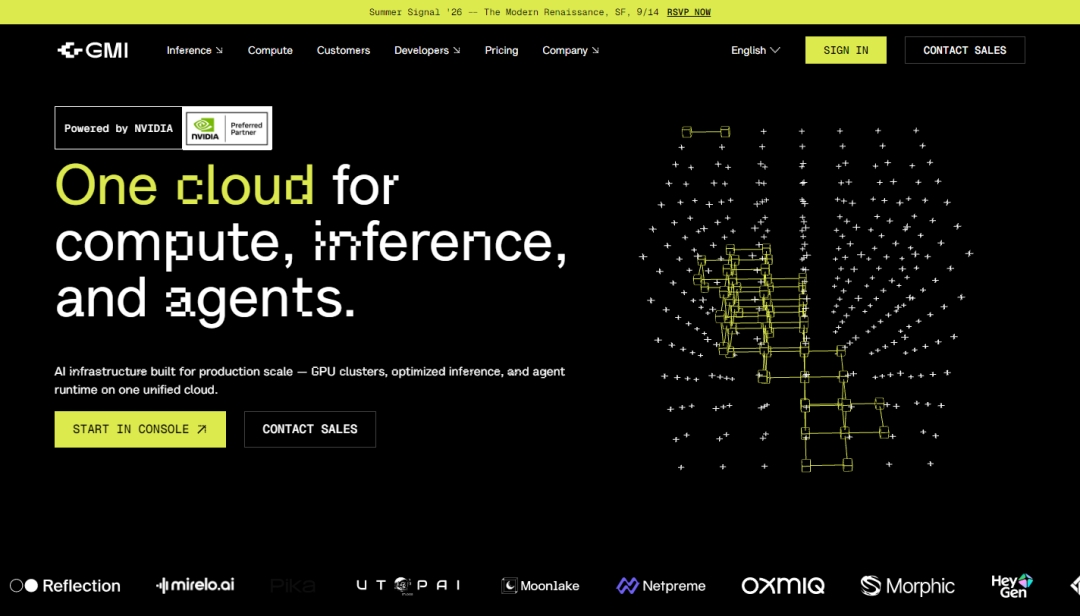The height and width of the screenshot is (616, 1080).
Task: Click the Reflection customer logo
Action: 65,586
